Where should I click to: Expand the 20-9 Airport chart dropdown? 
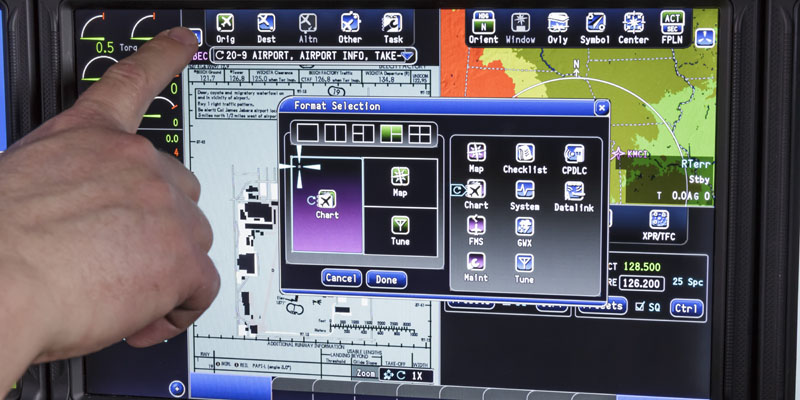(x=408, y=55)
